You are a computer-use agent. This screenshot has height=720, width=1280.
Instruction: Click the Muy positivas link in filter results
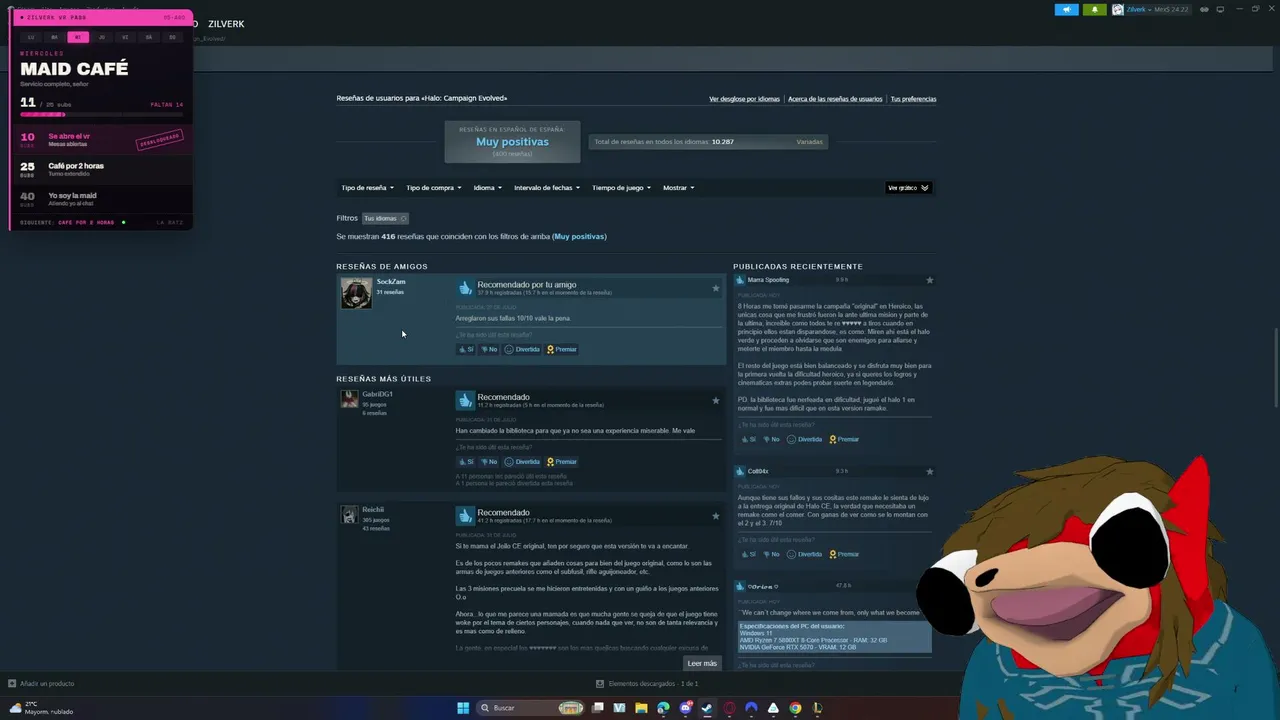point(580,237)
